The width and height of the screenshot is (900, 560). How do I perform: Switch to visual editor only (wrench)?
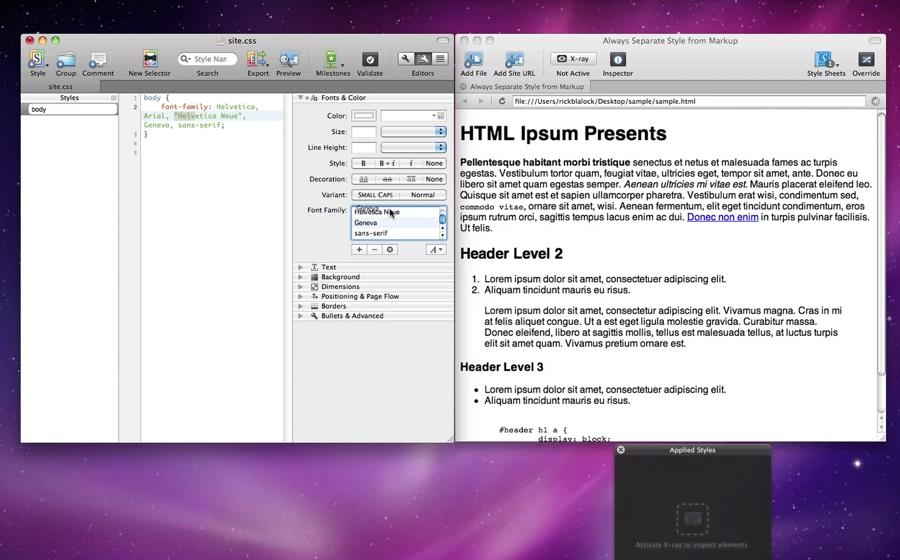coord(406,59)
